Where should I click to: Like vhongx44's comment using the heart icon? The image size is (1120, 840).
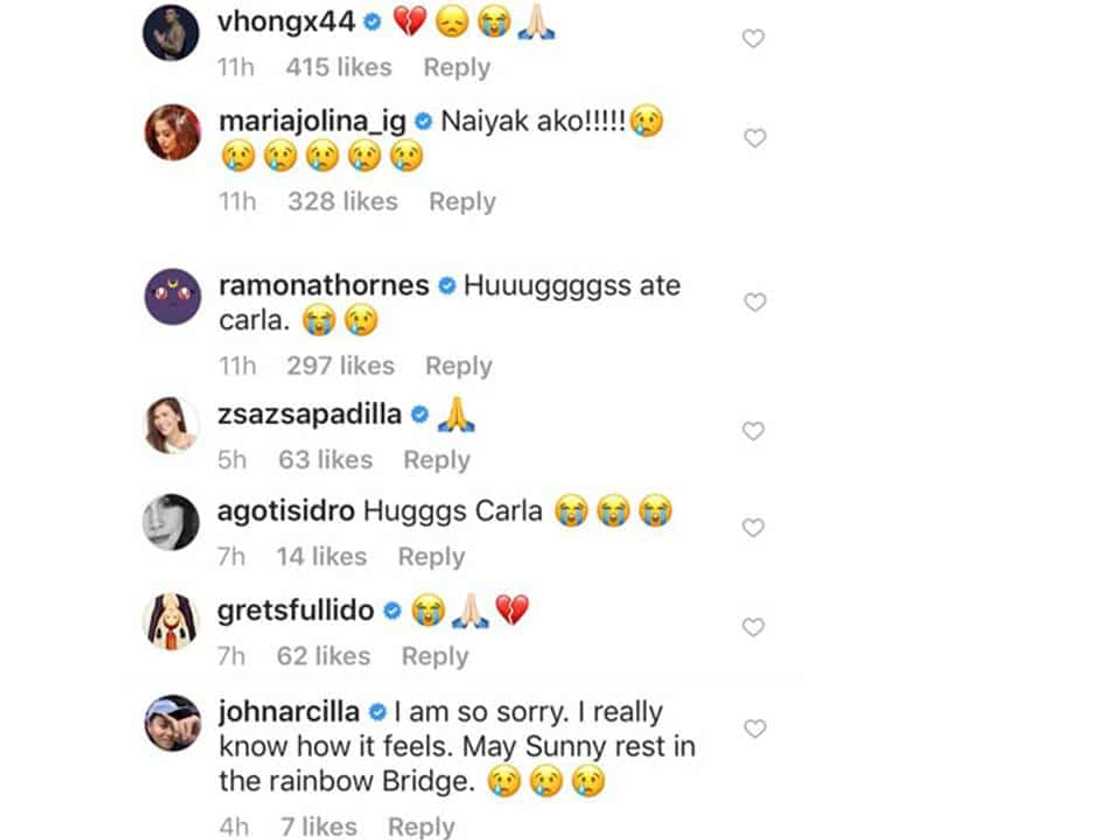pyautogui.click(x=753, y=38)
